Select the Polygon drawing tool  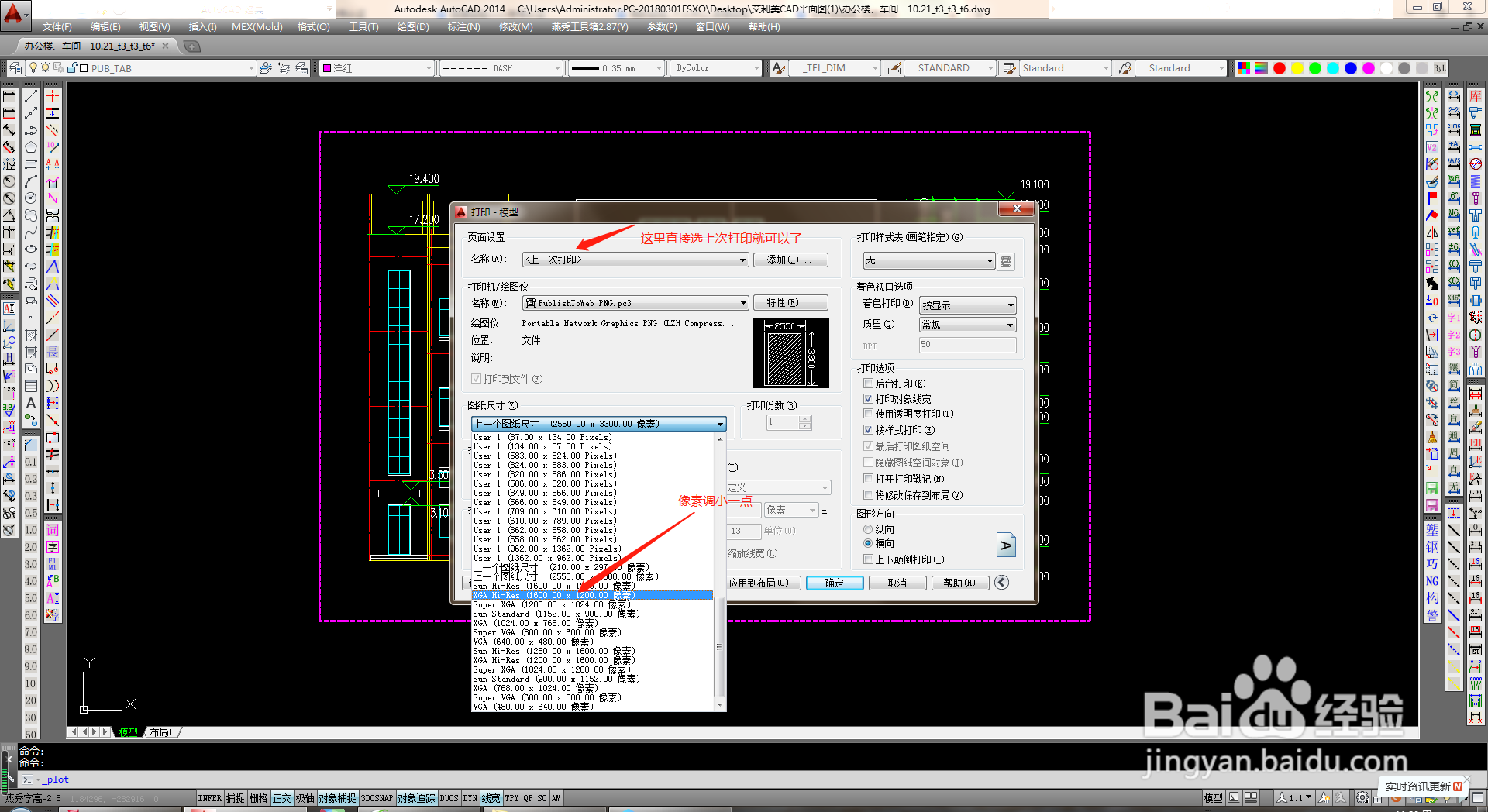[31, 147]
